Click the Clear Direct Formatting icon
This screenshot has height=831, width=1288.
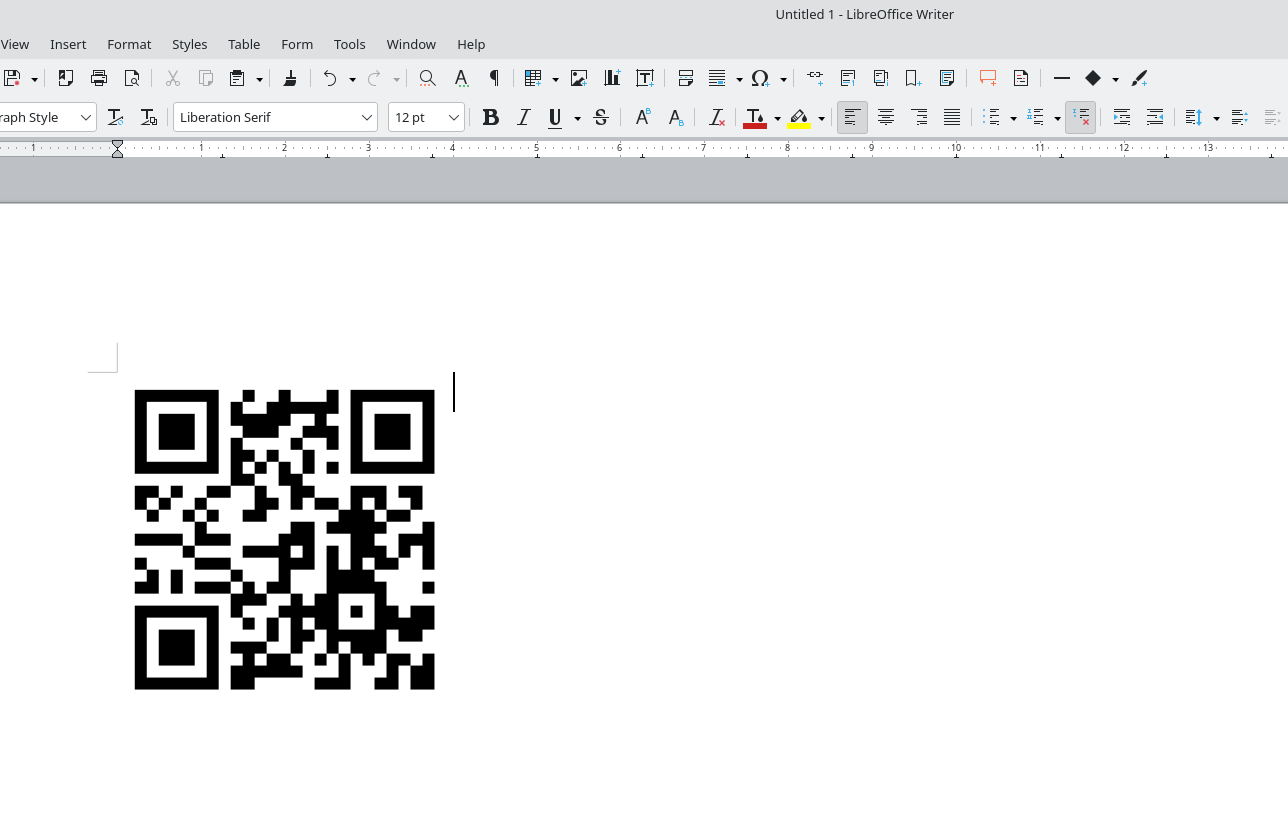[x=716, y=117]
